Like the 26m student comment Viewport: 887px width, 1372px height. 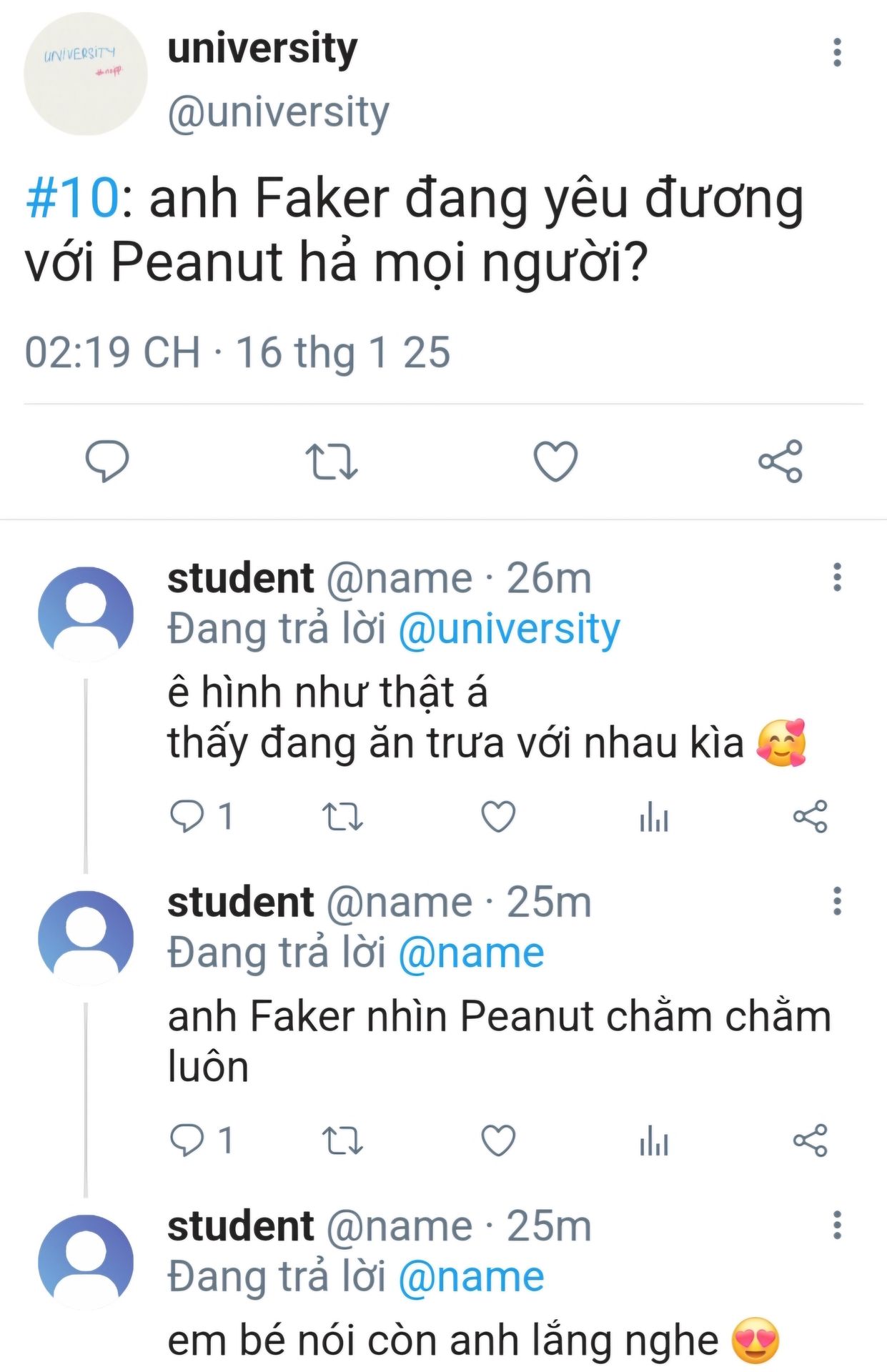pyautogui.click(x=498, y=816)
